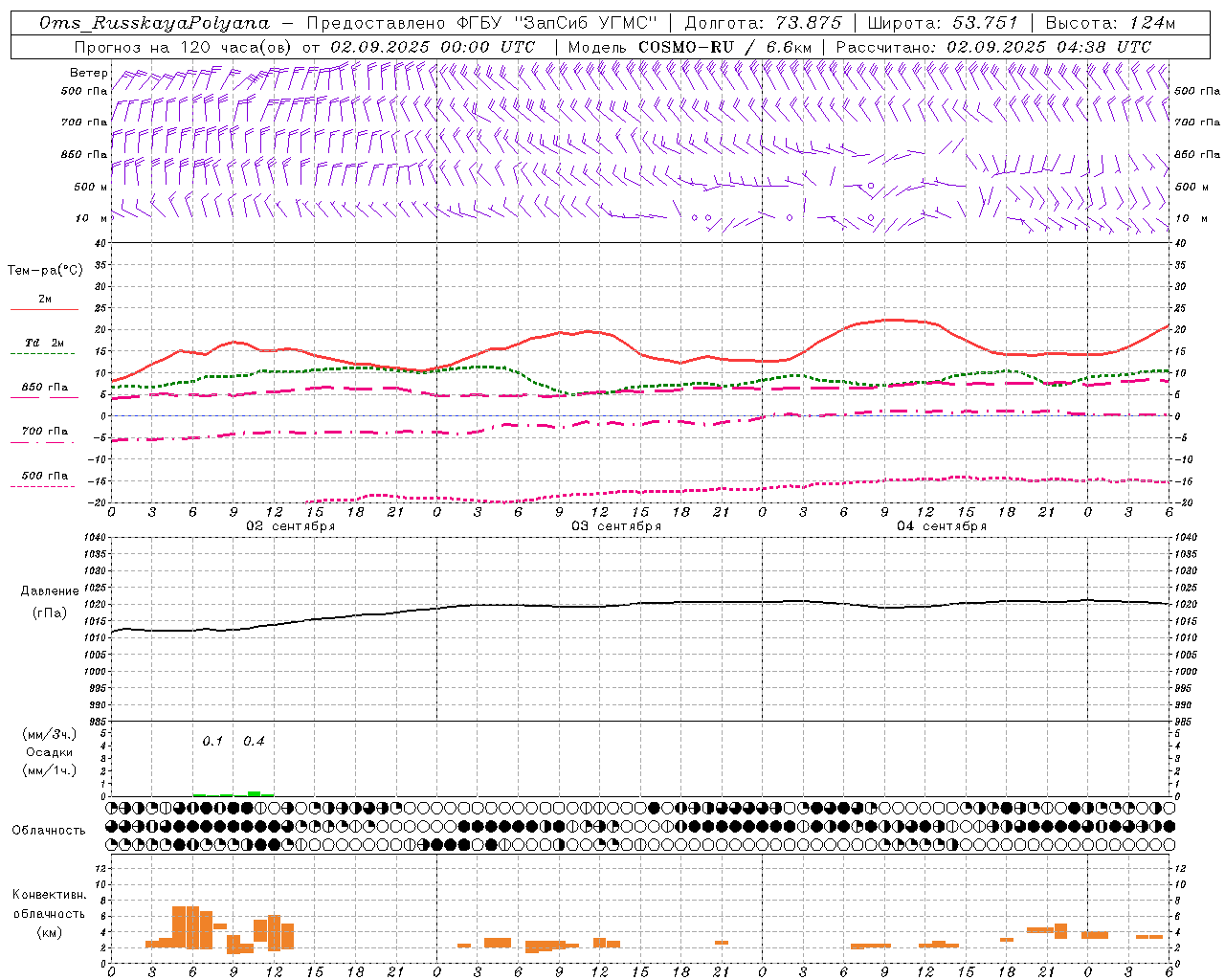This screenshot has height=980, width=1225.
Task: Click the 0.4 precipitation amount value
Action: 254,742
